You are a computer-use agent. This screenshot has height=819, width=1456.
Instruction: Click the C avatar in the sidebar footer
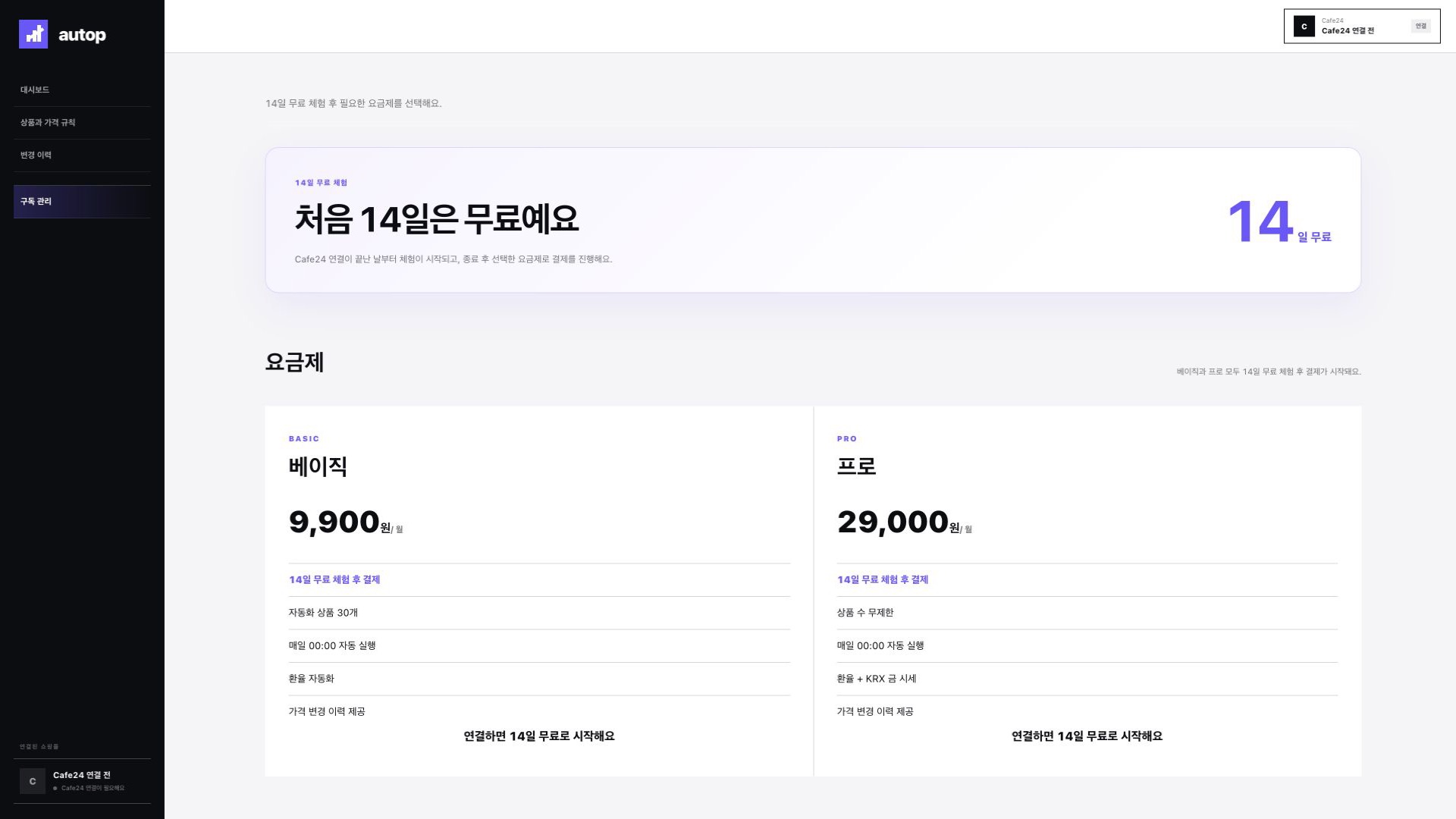33,781
